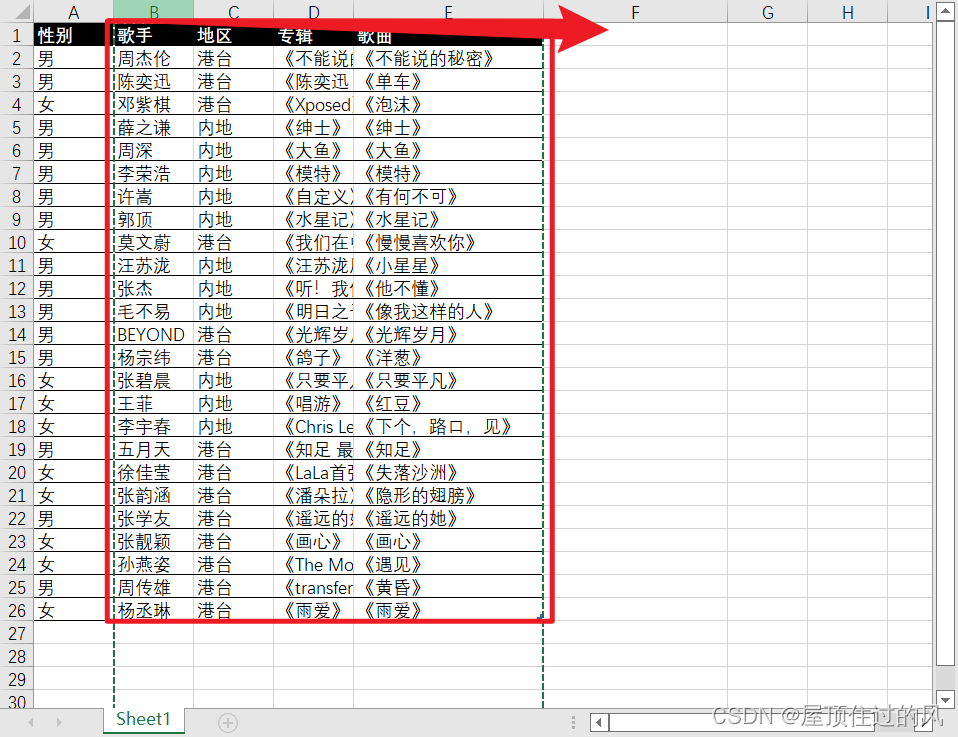The image size is (958, 737).
Task: Select the 郭顶 cell
Action: click(x=153, y=219)
